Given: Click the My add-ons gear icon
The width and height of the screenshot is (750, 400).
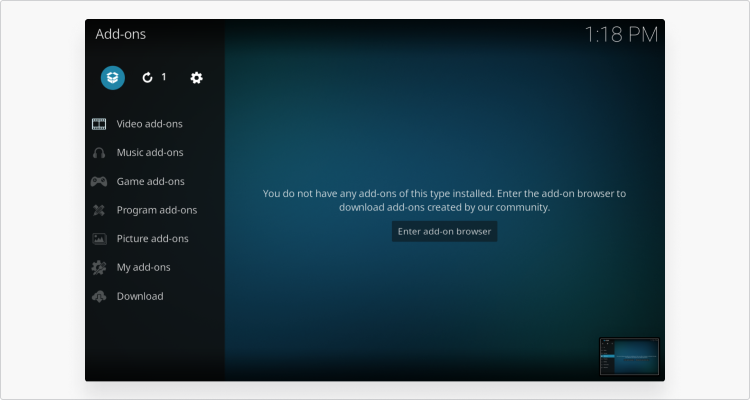Looking at the screenshot, I should [99, 267].
